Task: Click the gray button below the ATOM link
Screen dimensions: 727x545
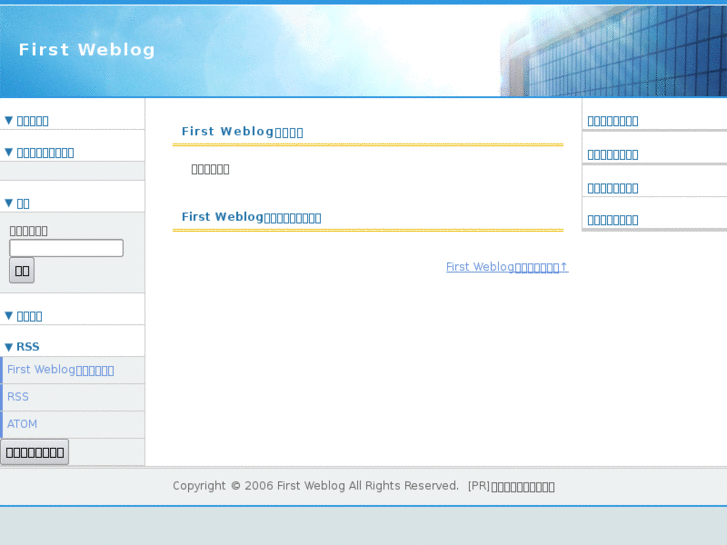Action: pos(35,452)
